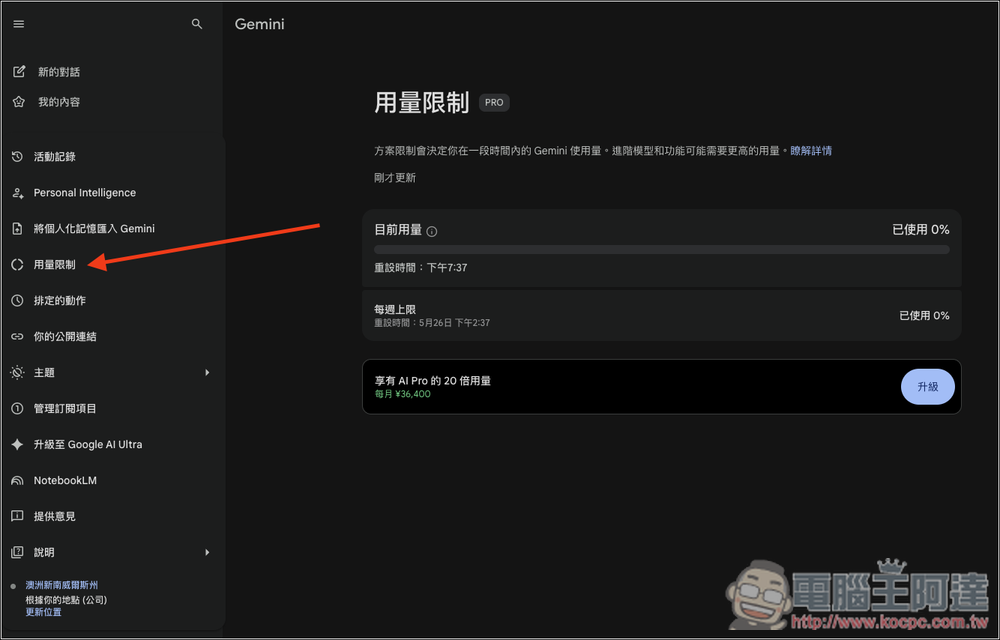Image resolution: width=1000 pixels, height=640 pixels.
Task: Open 我的內容
Action: [59, 102]
